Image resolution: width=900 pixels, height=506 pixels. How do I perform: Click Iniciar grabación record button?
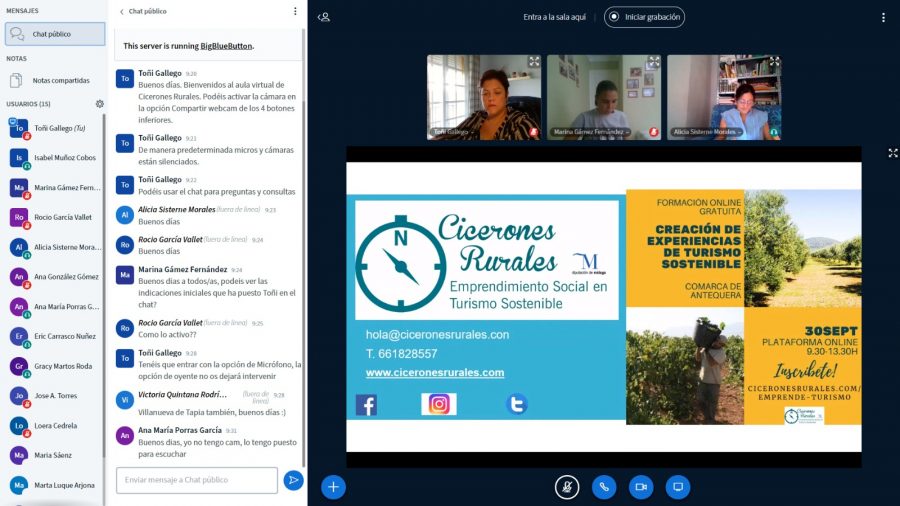[x=644, y=17]
